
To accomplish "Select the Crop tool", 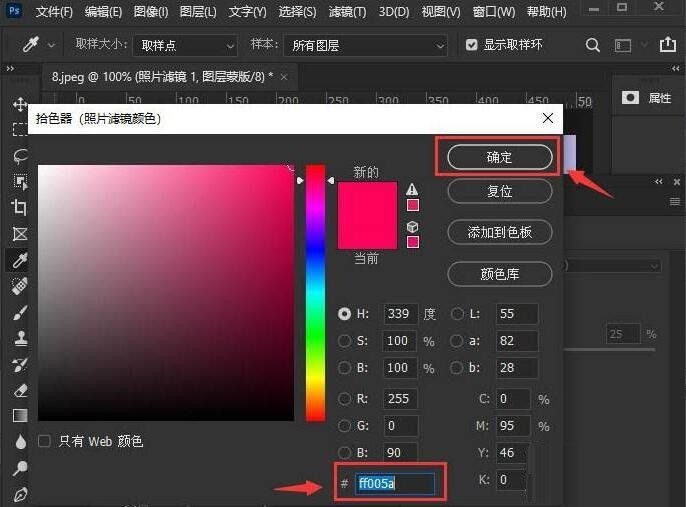I will [20, 207].
